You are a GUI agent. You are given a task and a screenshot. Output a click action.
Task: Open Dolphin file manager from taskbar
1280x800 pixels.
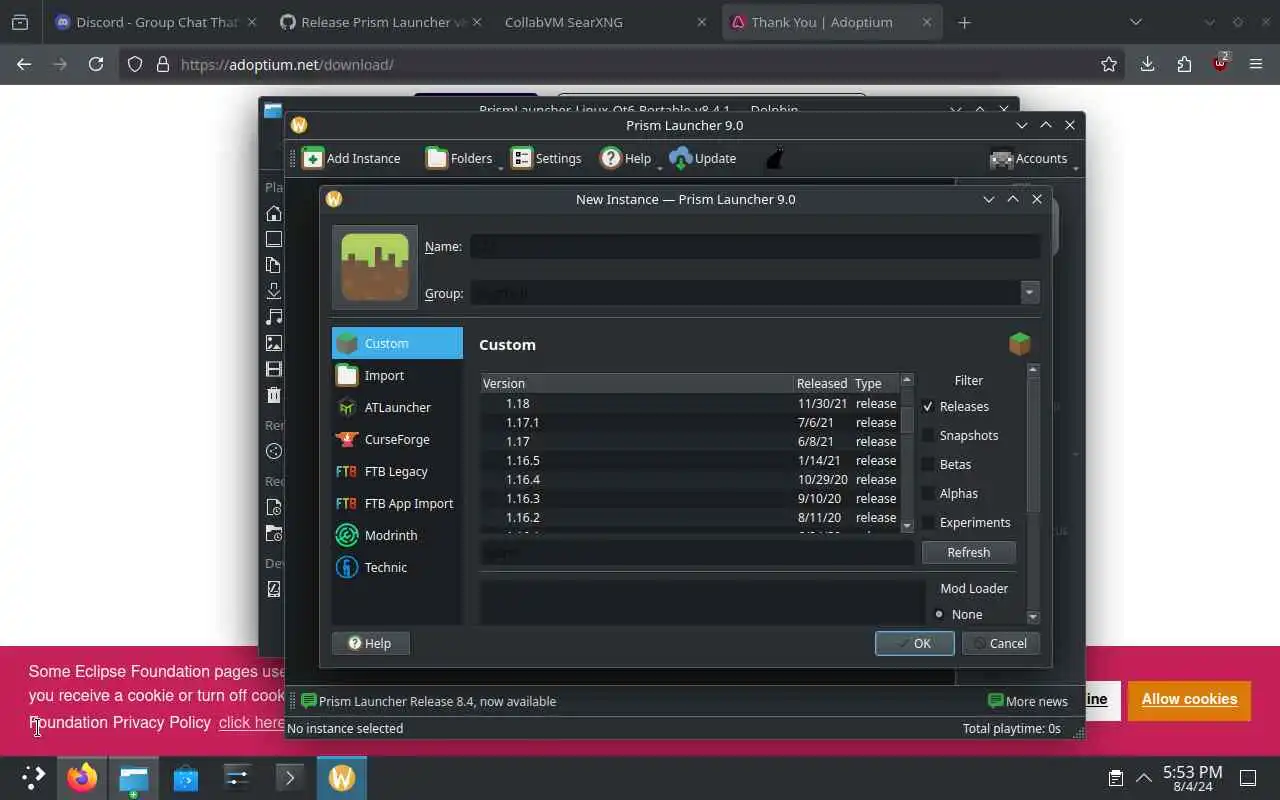(134, 777)
